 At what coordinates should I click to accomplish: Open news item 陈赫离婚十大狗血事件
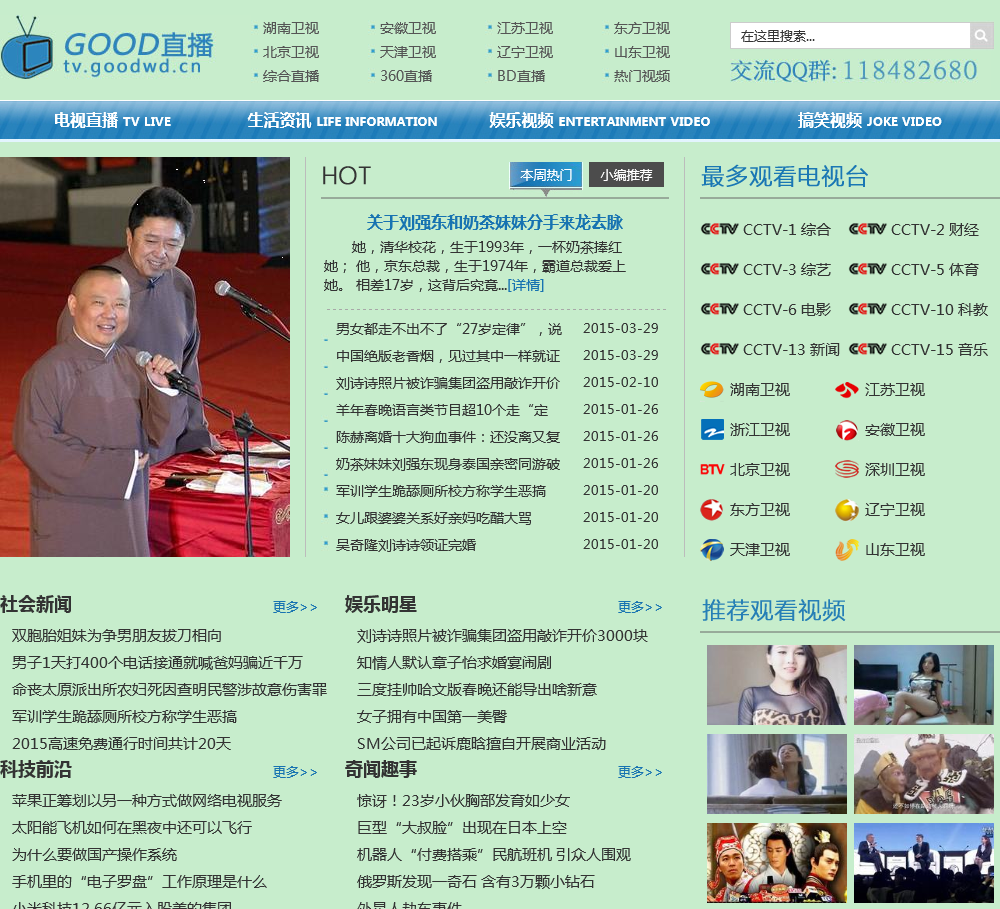[x=448, y=437]
